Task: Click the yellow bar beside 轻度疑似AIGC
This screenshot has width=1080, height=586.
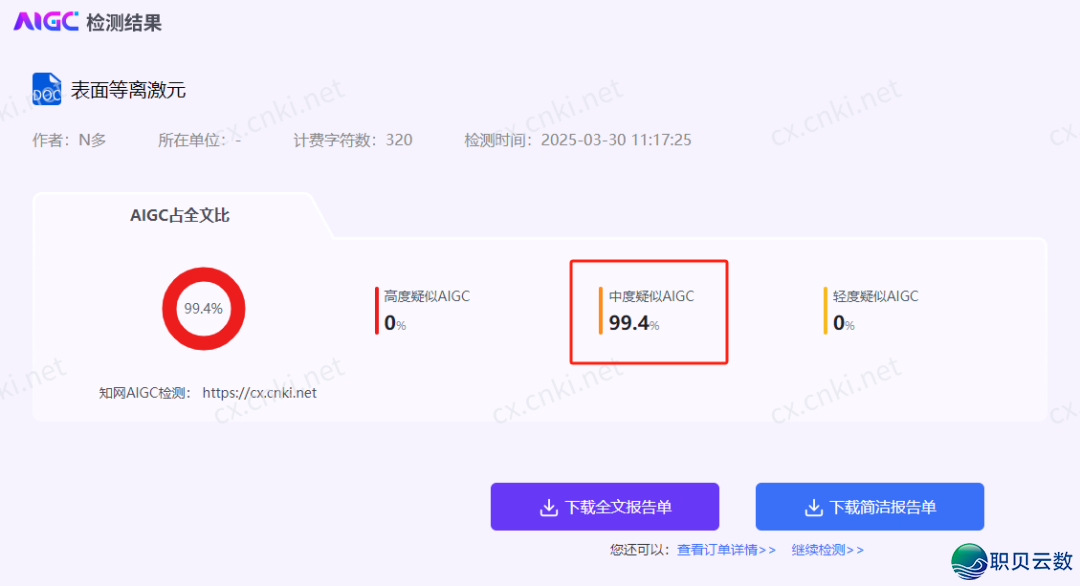Action: [825, 310]
